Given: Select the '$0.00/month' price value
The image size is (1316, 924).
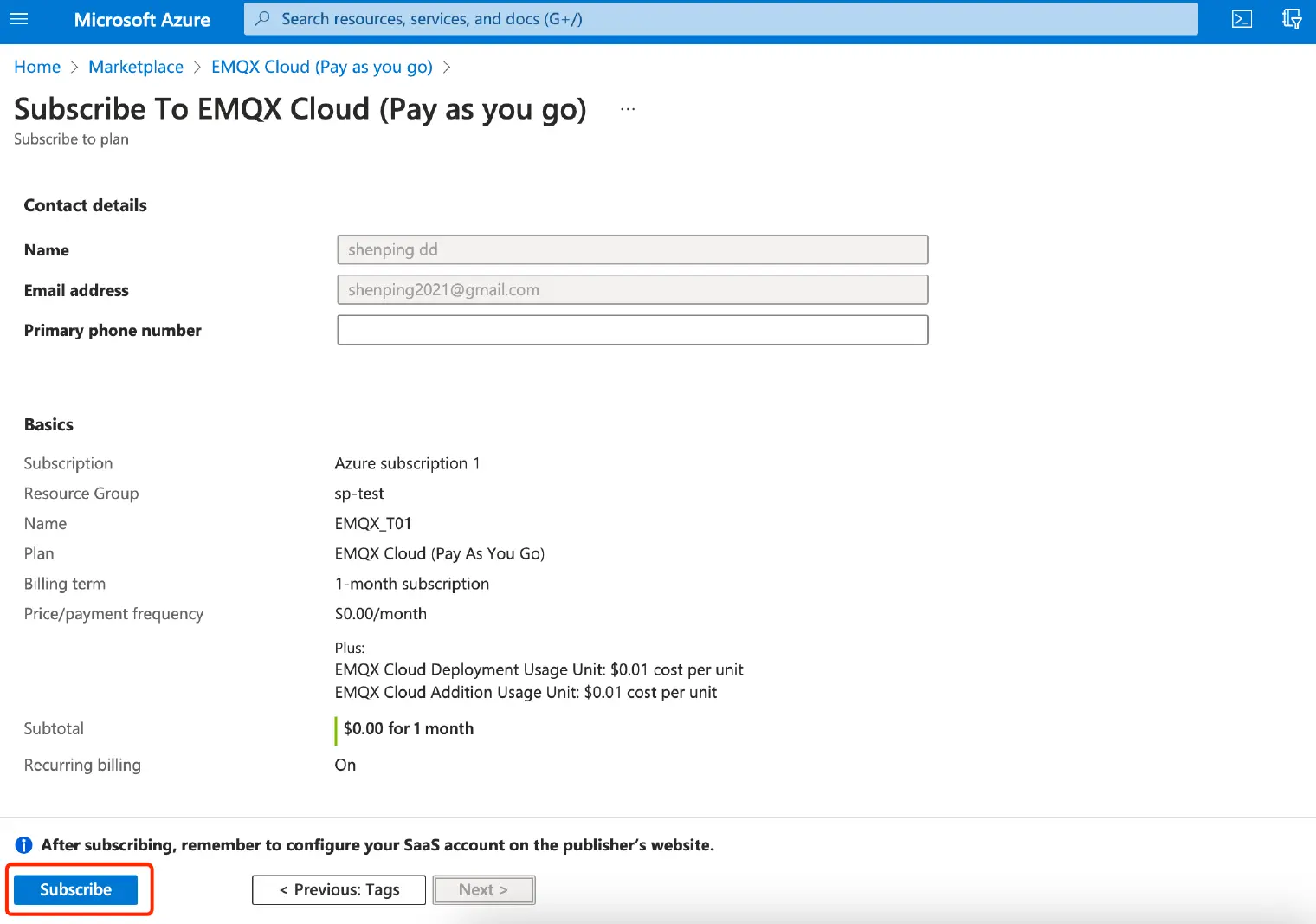Looking at the screenshot, I should 381,614.
